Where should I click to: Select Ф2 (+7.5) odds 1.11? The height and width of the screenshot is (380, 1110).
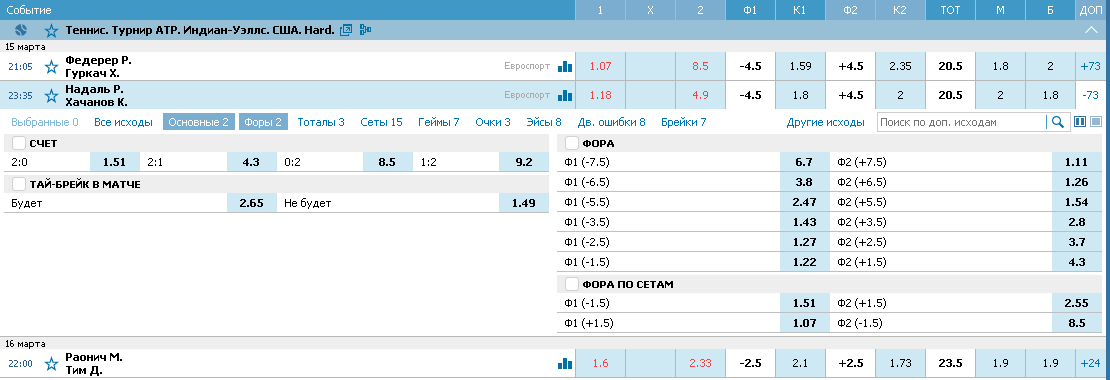tap(1076, 162)
